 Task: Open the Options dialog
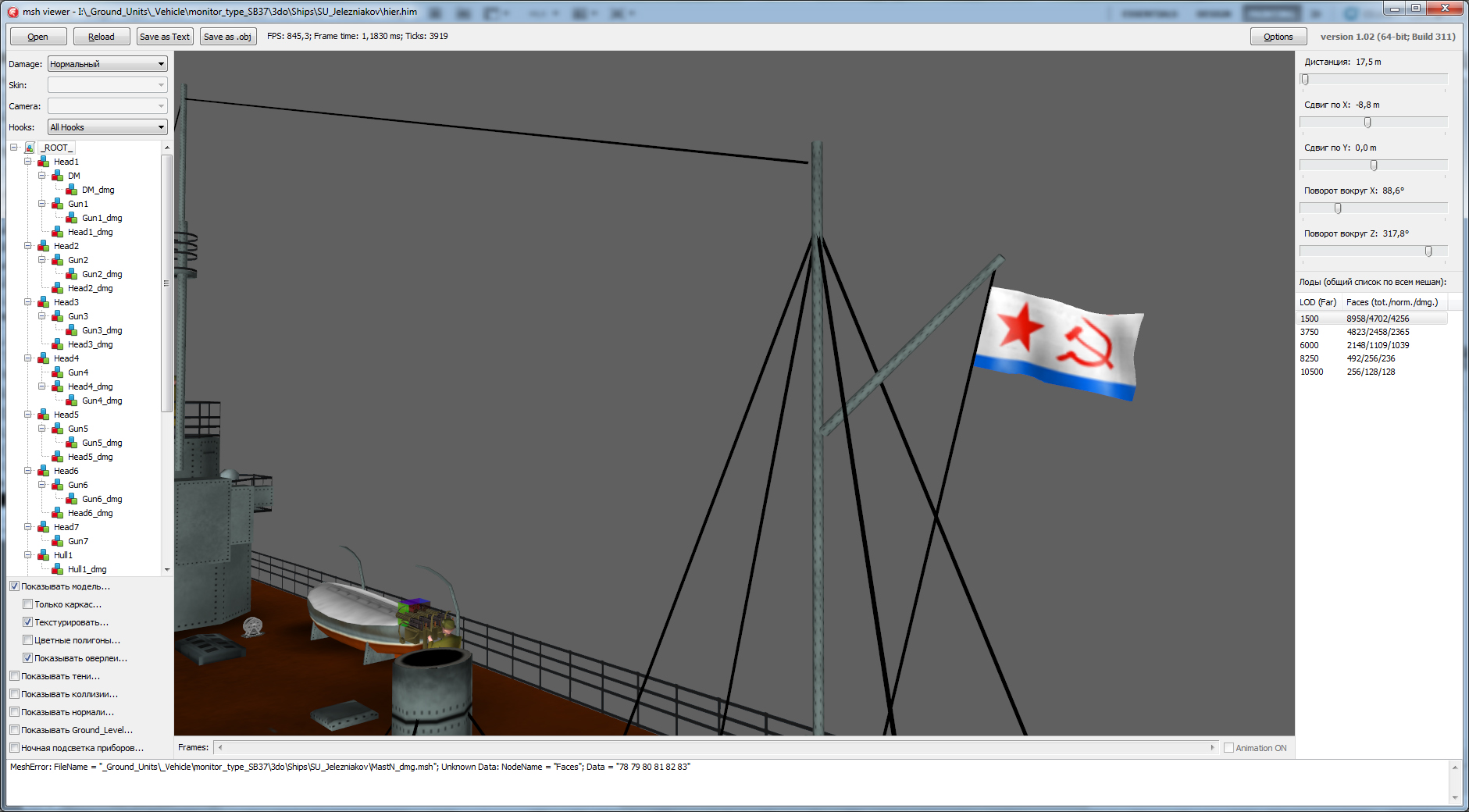[x=1278, y=37]
